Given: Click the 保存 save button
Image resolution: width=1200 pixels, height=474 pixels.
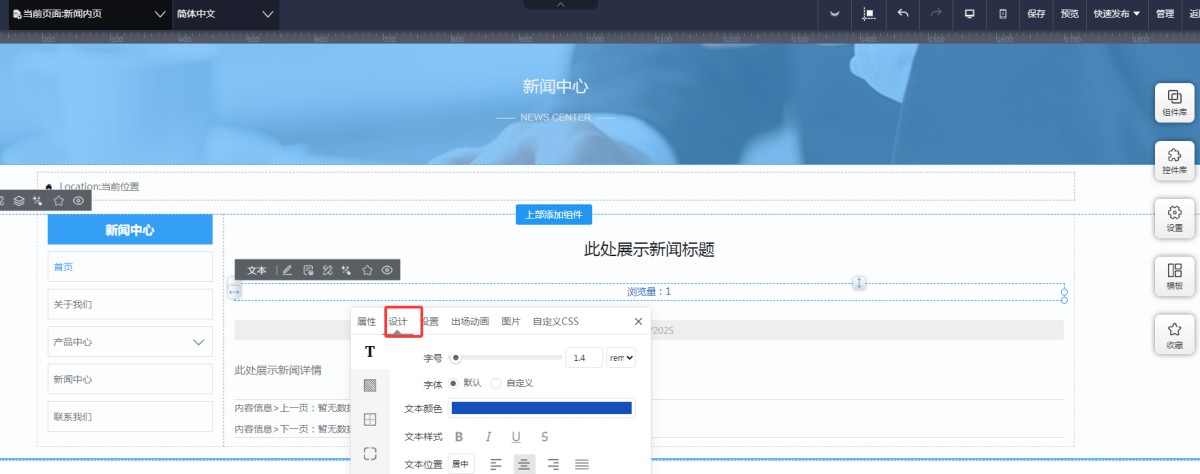Looking at the screenshot, I should coord(1036,14).
